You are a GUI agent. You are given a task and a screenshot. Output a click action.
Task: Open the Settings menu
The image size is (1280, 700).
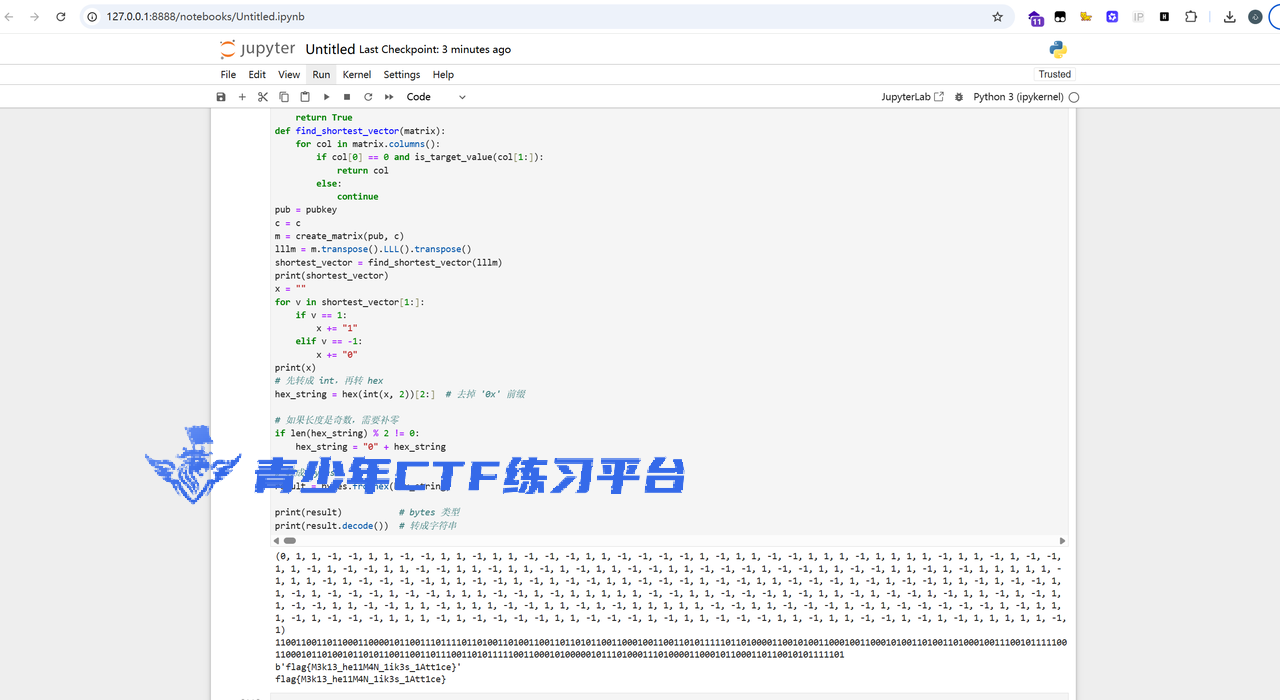pyautogui.click(x=402, y=75)
